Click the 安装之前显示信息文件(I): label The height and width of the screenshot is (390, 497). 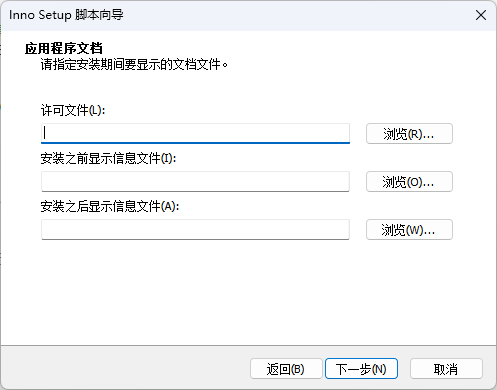(108, 158)
